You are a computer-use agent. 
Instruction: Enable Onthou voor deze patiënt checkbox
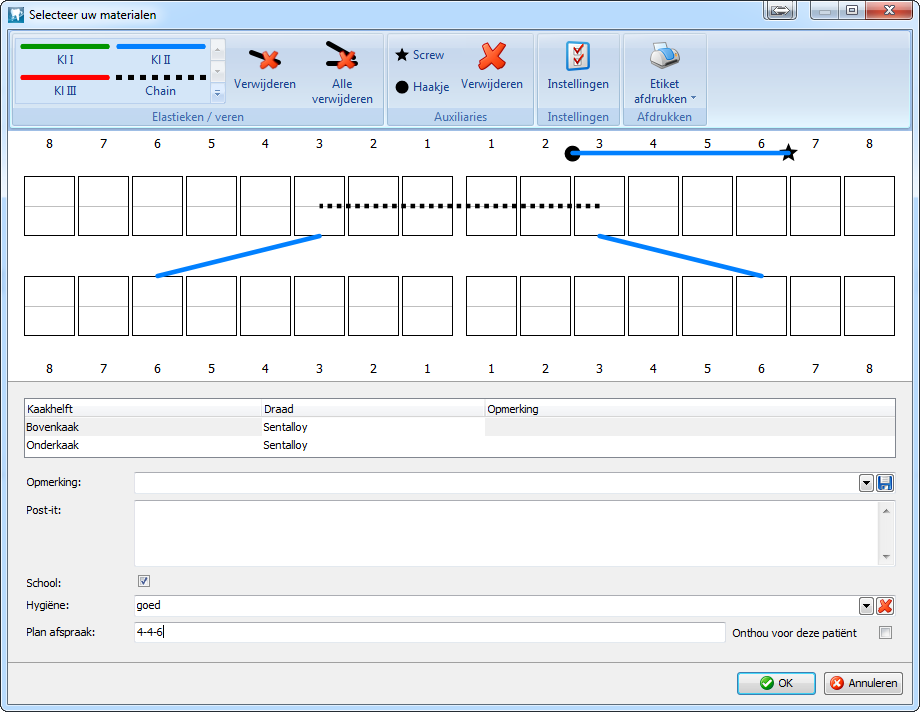pyautogui.click(x=885, y=632)
